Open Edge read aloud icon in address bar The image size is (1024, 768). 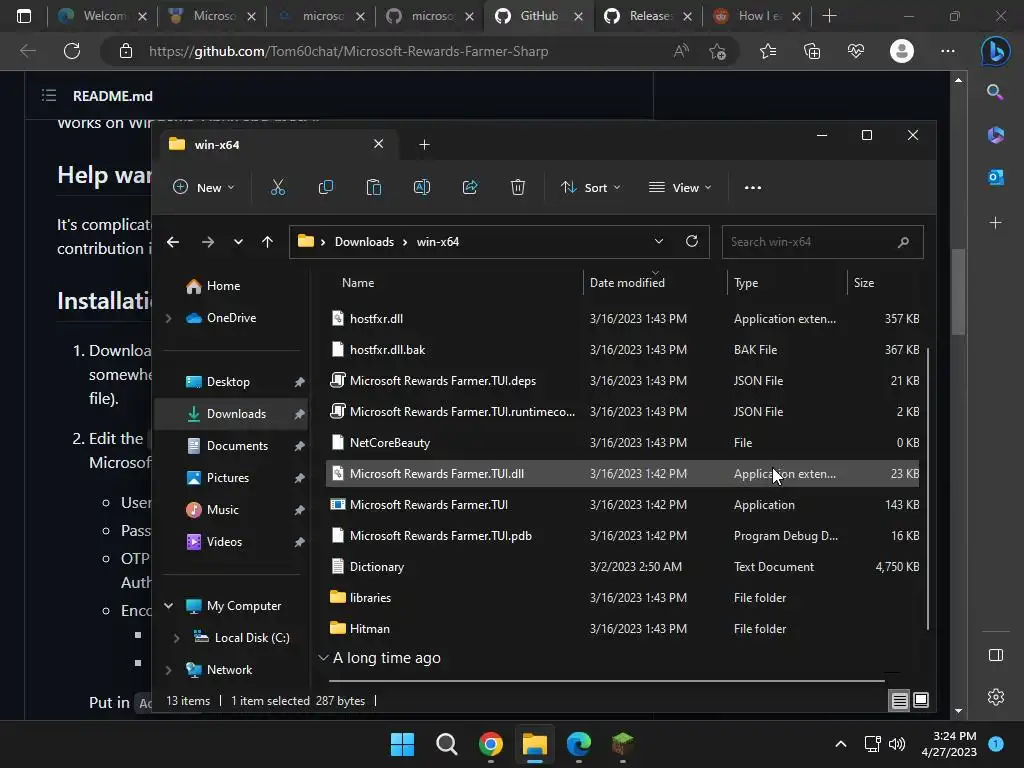coord(681,51)
